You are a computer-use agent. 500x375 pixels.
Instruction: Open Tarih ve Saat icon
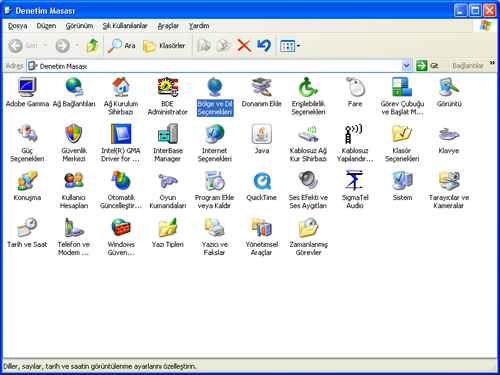click(27, 233)
